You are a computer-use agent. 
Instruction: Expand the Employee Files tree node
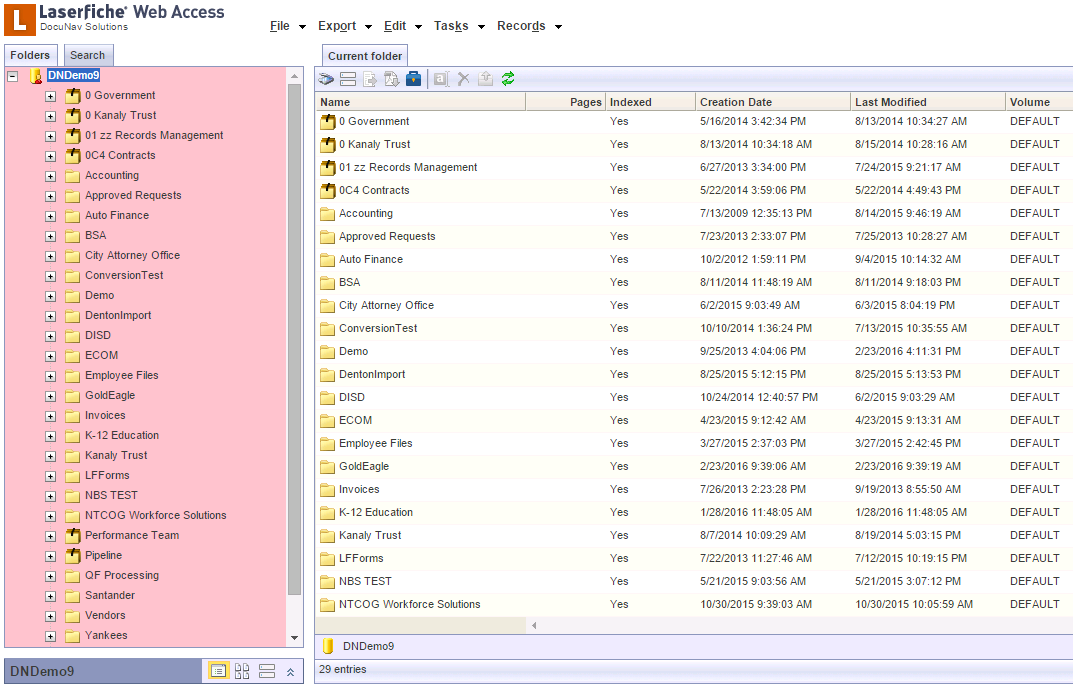(50, 376)
